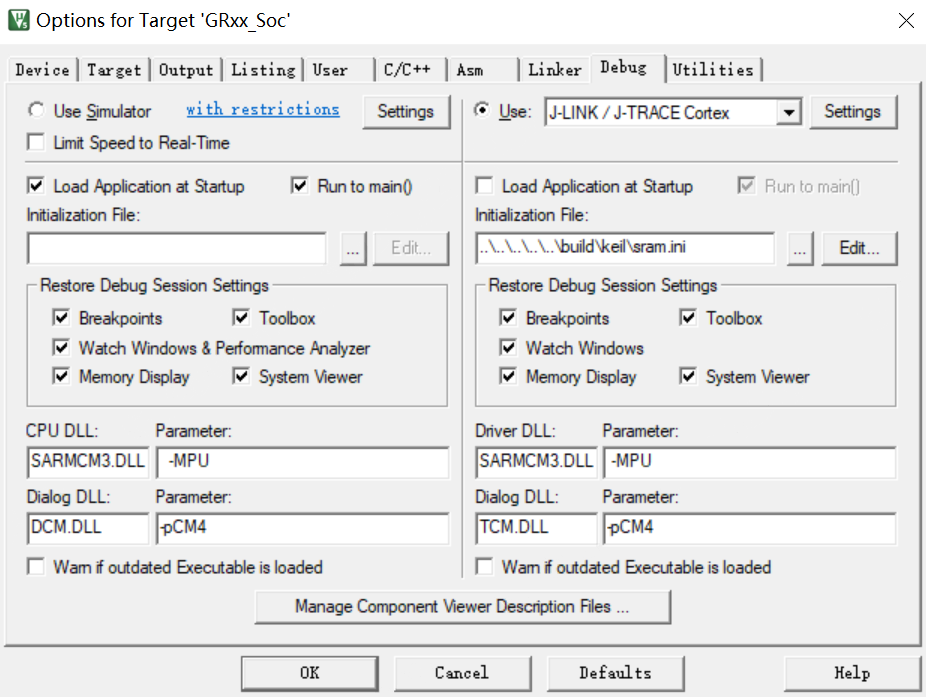Open the Target tab
Screen dimensions: 926x697
pyautogui.click(x=114, y=70)
